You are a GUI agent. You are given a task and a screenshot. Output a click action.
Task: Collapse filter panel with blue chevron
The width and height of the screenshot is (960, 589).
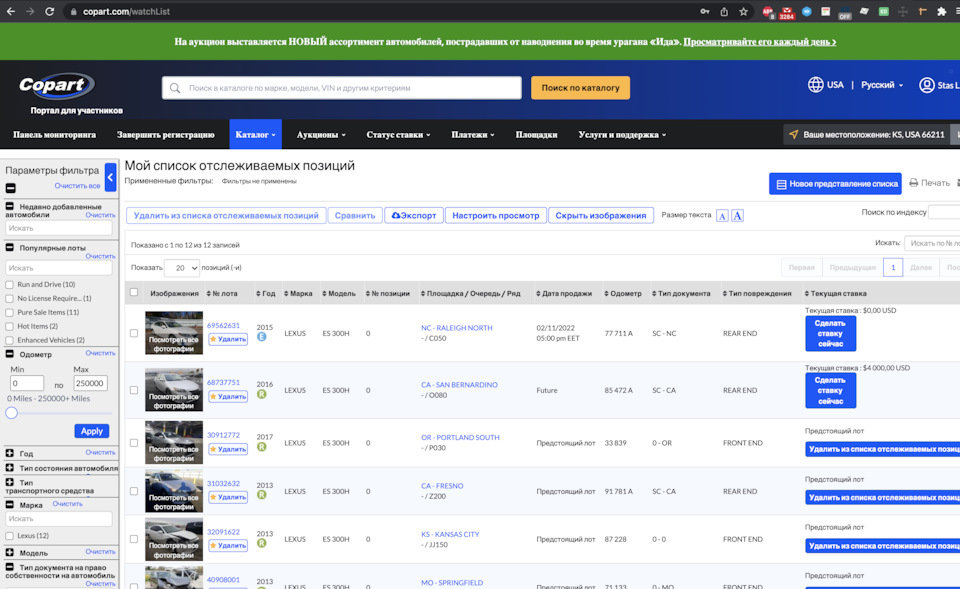[110, 177]
